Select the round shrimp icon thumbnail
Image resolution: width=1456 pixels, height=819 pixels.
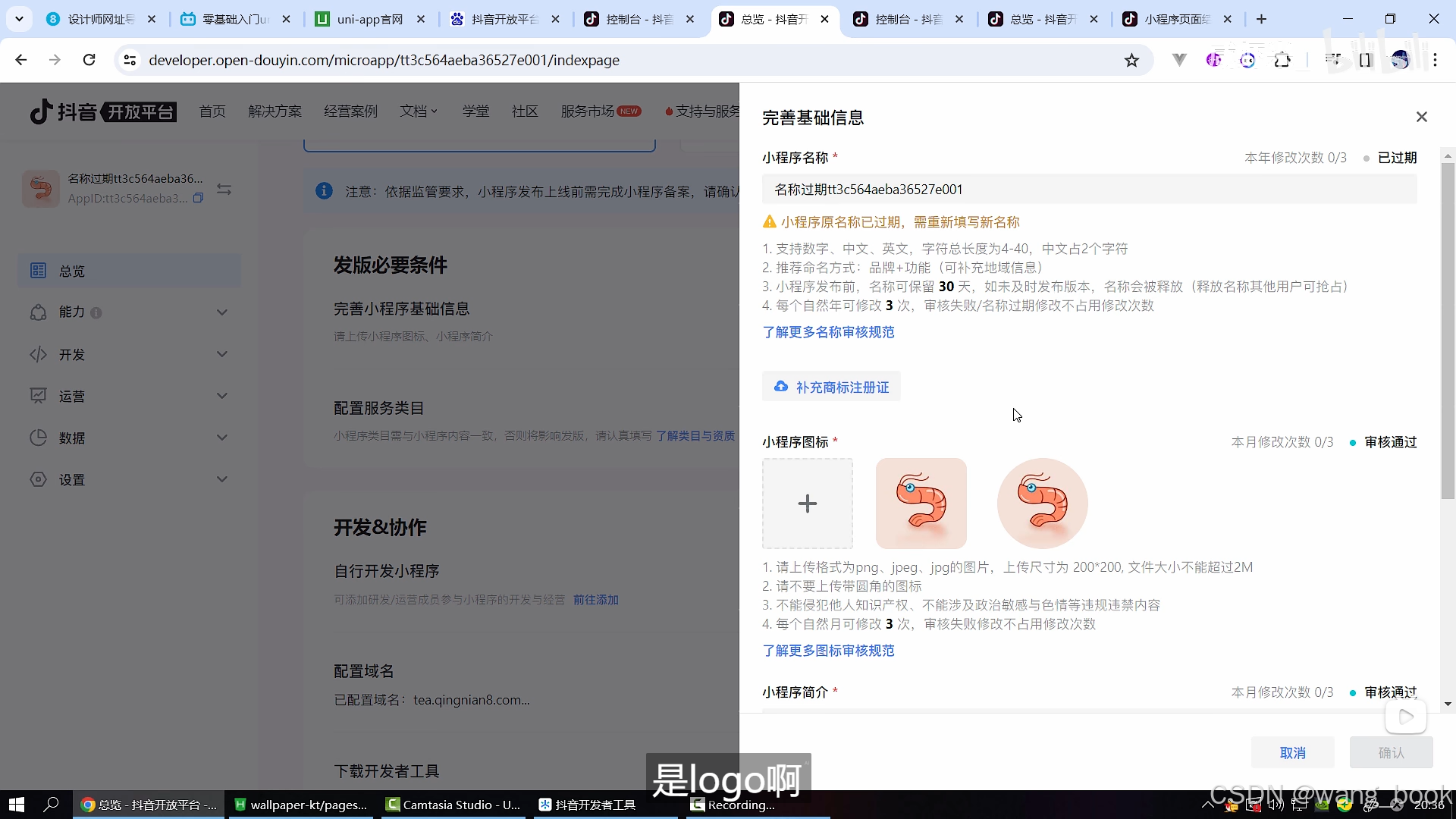[1043, 504]
